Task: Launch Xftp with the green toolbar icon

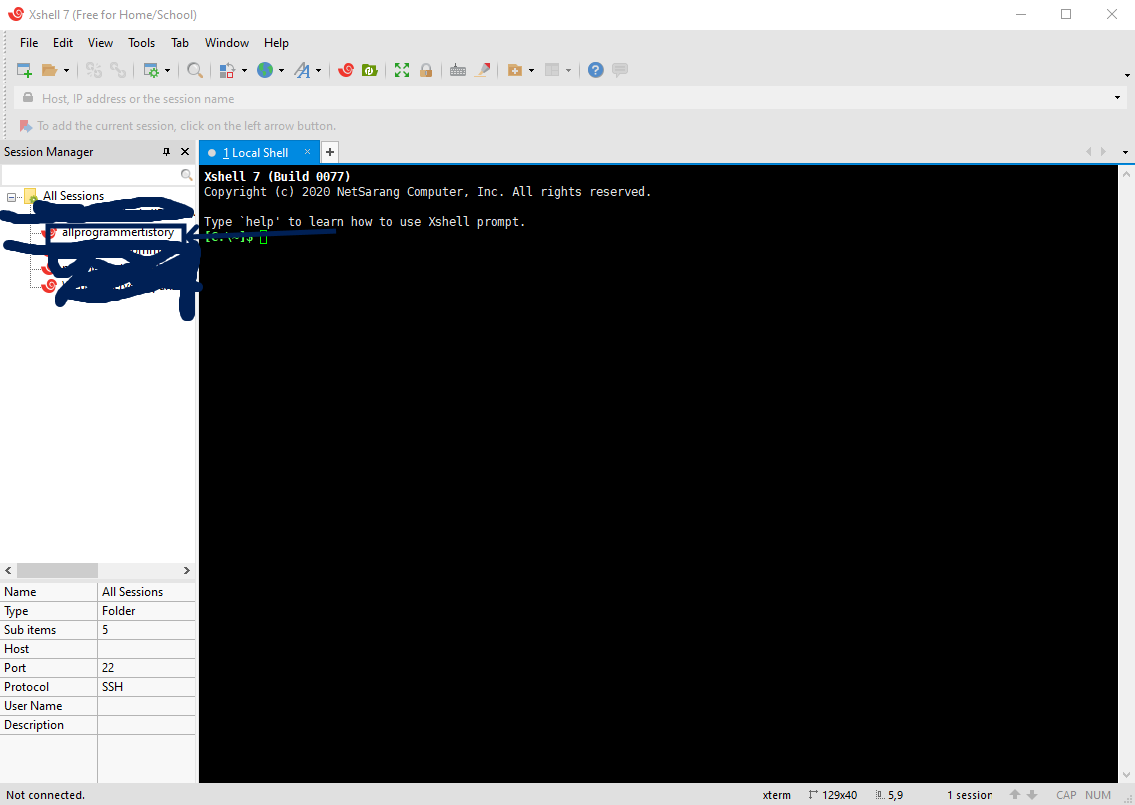Action: (370, 70)
